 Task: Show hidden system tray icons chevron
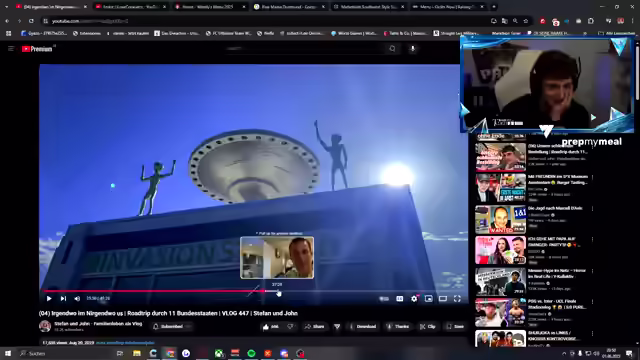tap(564, 353)
